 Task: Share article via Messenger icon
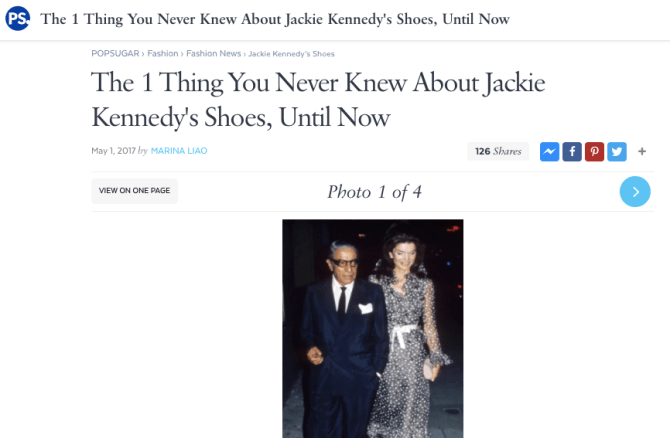[x=550, y=152]
